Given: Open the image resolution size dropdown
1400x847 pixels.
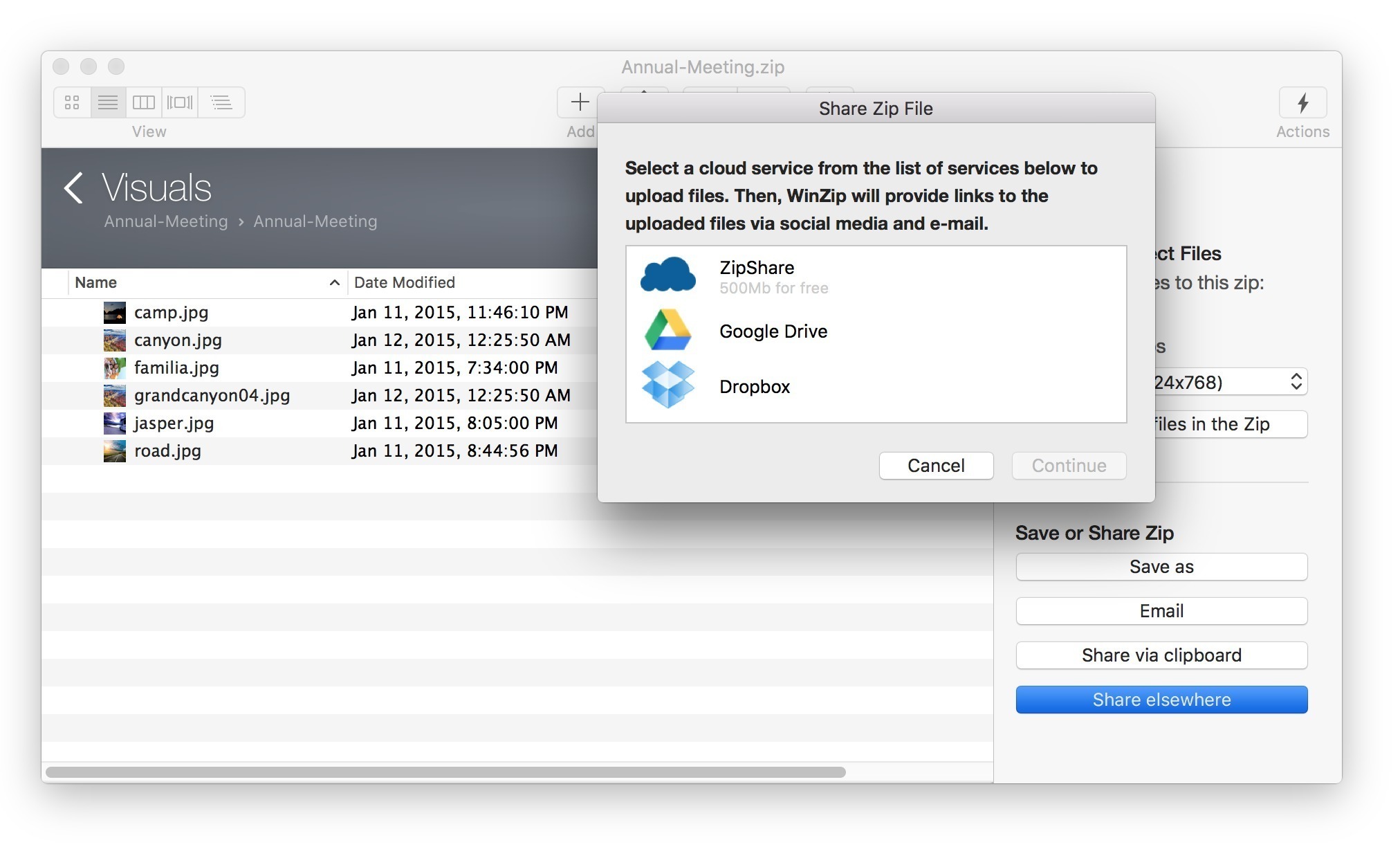Looking at the screenshot, I should 1296,381.
